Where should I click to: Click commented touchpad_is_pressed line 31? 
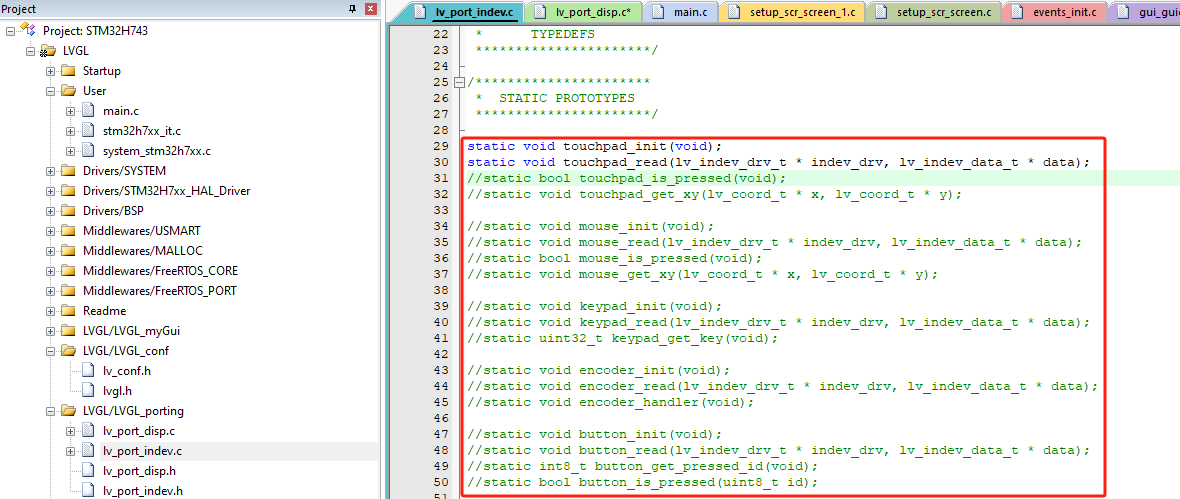point(626,178)
